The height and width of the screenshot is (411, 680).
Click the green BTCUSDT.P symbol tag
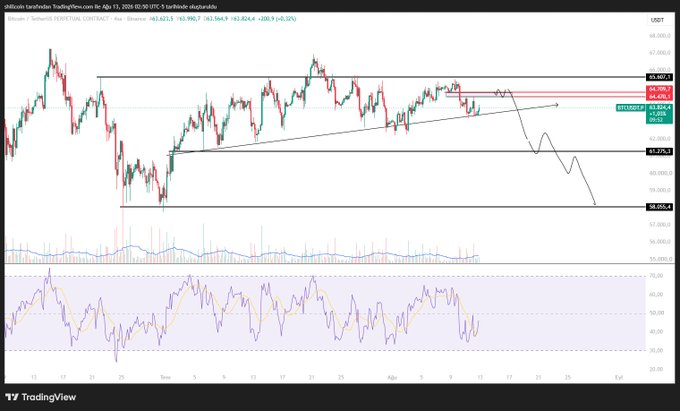point(631,108)
